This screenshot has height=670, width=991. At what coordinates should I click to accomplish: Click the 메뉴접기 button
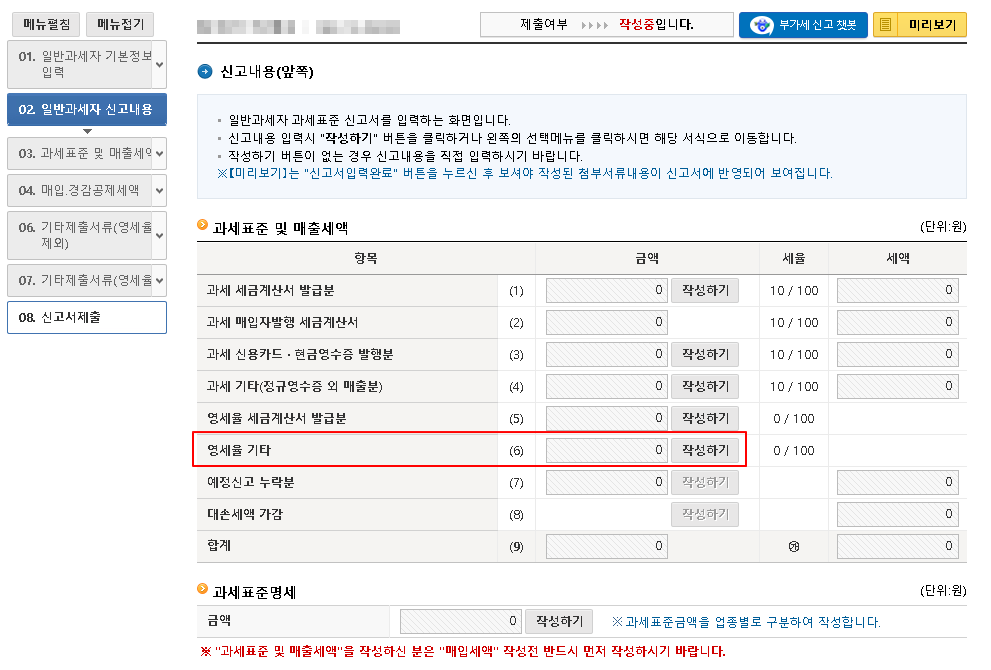[120, 25]
